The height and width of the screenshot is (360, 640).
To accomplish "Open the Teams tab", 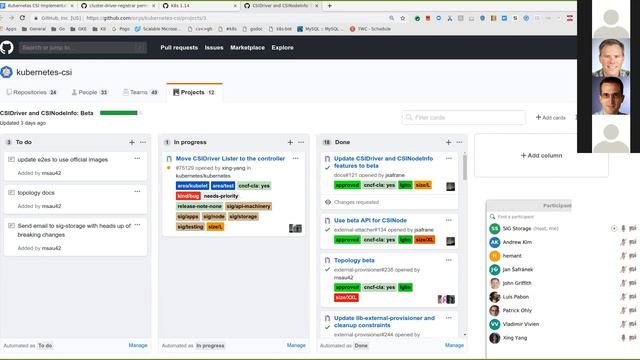I will click(140, 92).
